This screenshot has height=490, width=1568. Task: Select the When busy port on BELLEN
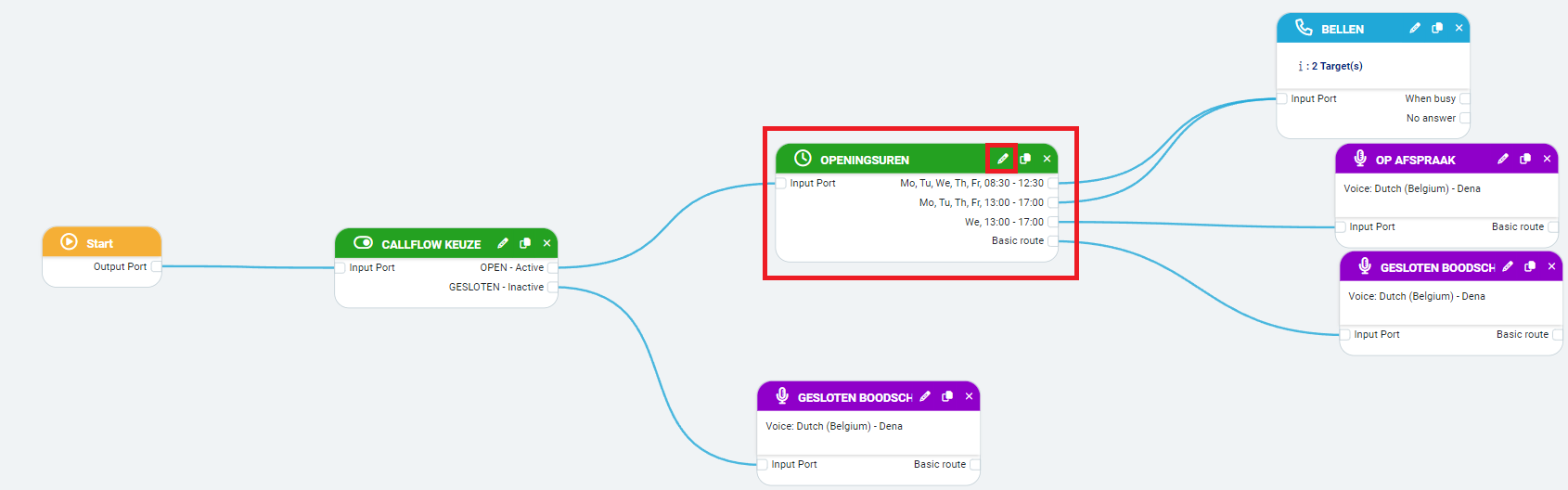(1465, 98)
